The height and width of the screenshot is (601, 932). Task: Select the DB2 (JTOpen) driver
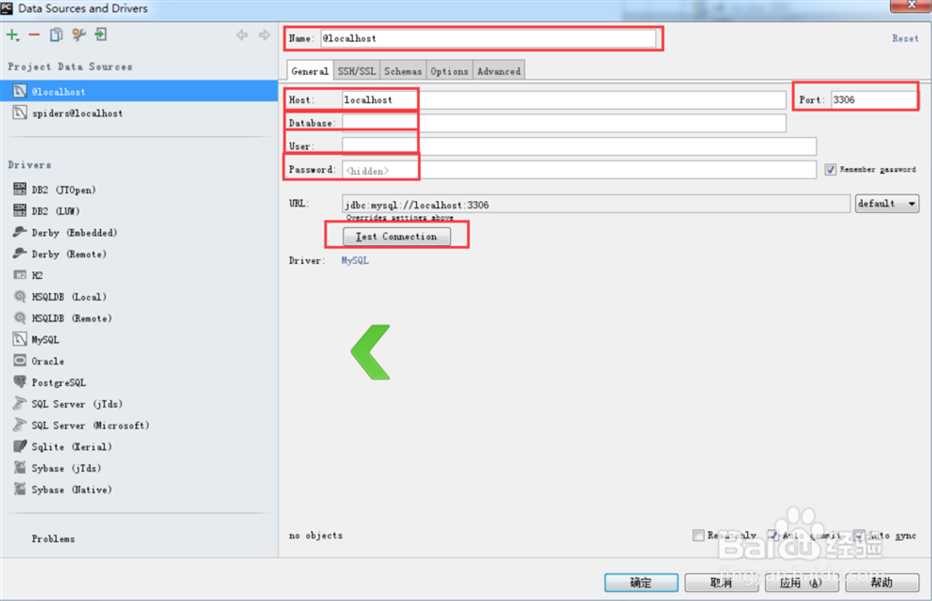click(x=63, y=190)
